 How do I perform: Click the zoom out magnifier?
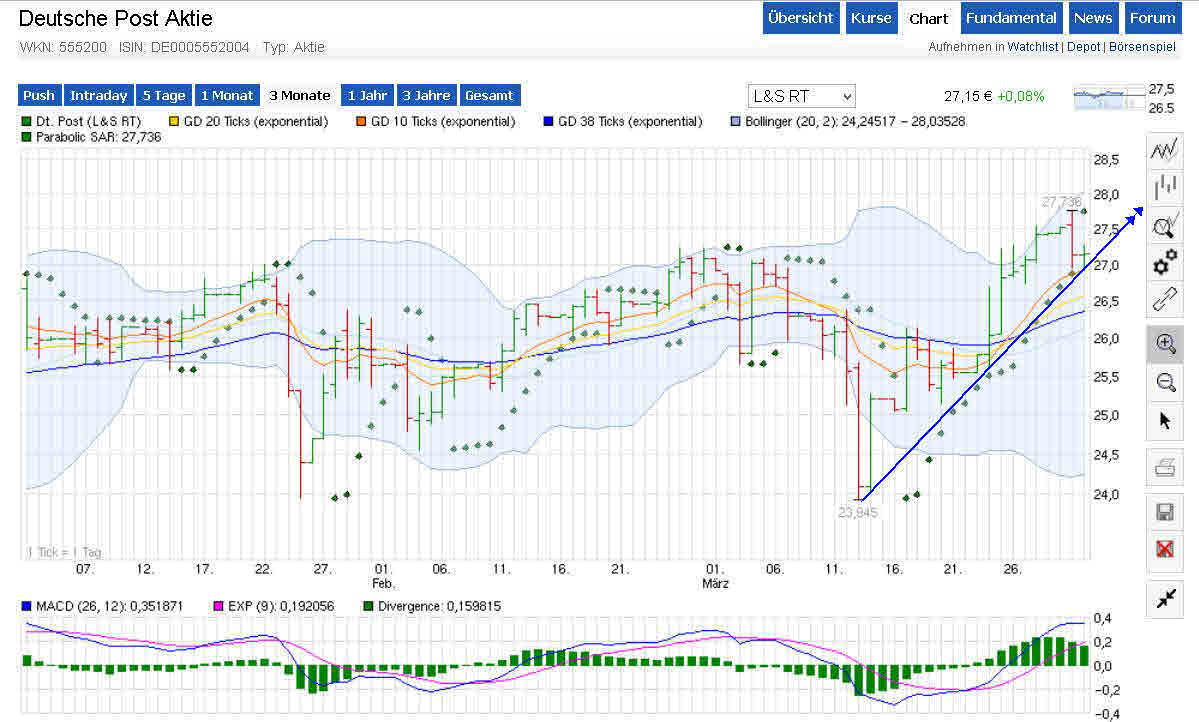pos(1164,381)
